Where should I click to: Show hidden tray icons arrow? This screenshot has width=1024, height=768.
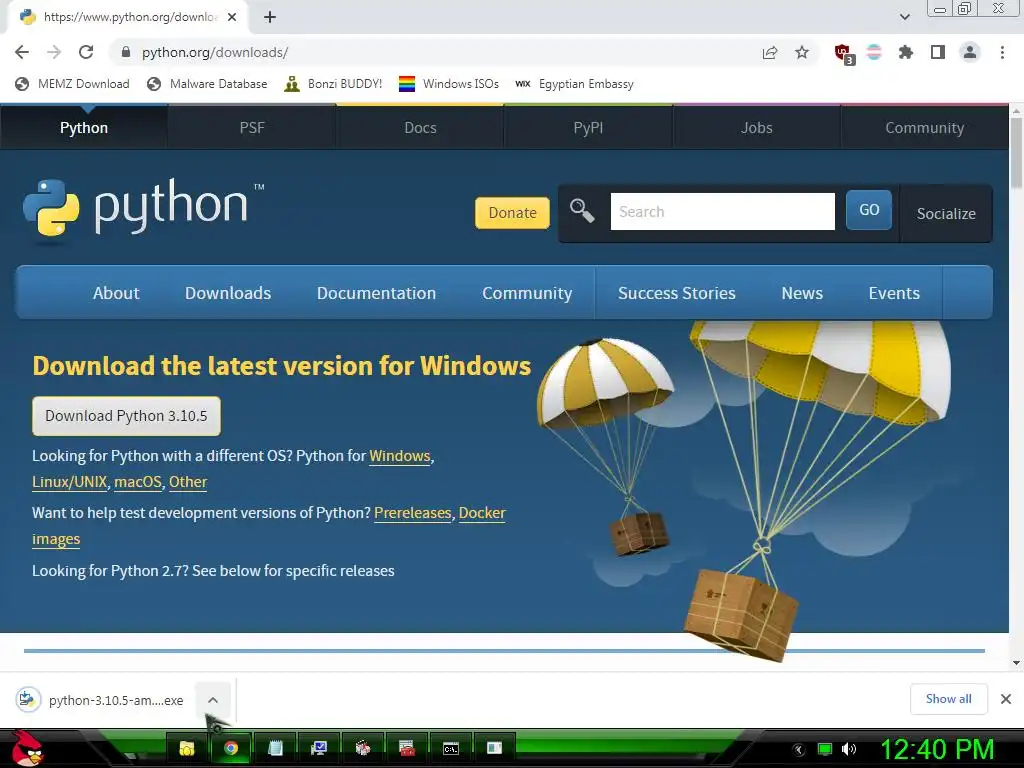pos(798,750)
